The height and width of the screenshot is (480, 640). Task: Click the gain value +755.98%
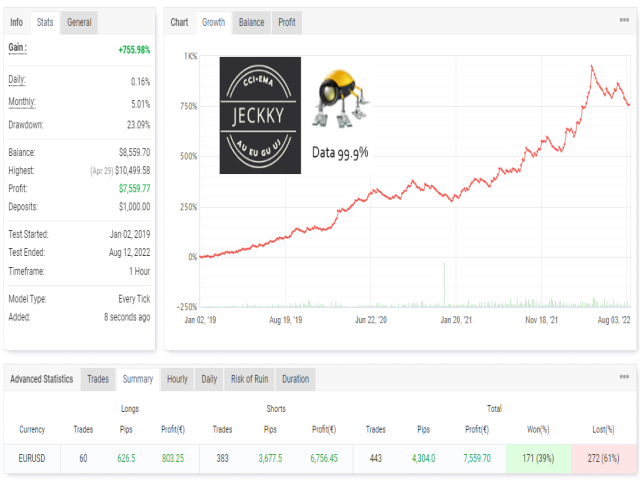[x=134, y=50]
